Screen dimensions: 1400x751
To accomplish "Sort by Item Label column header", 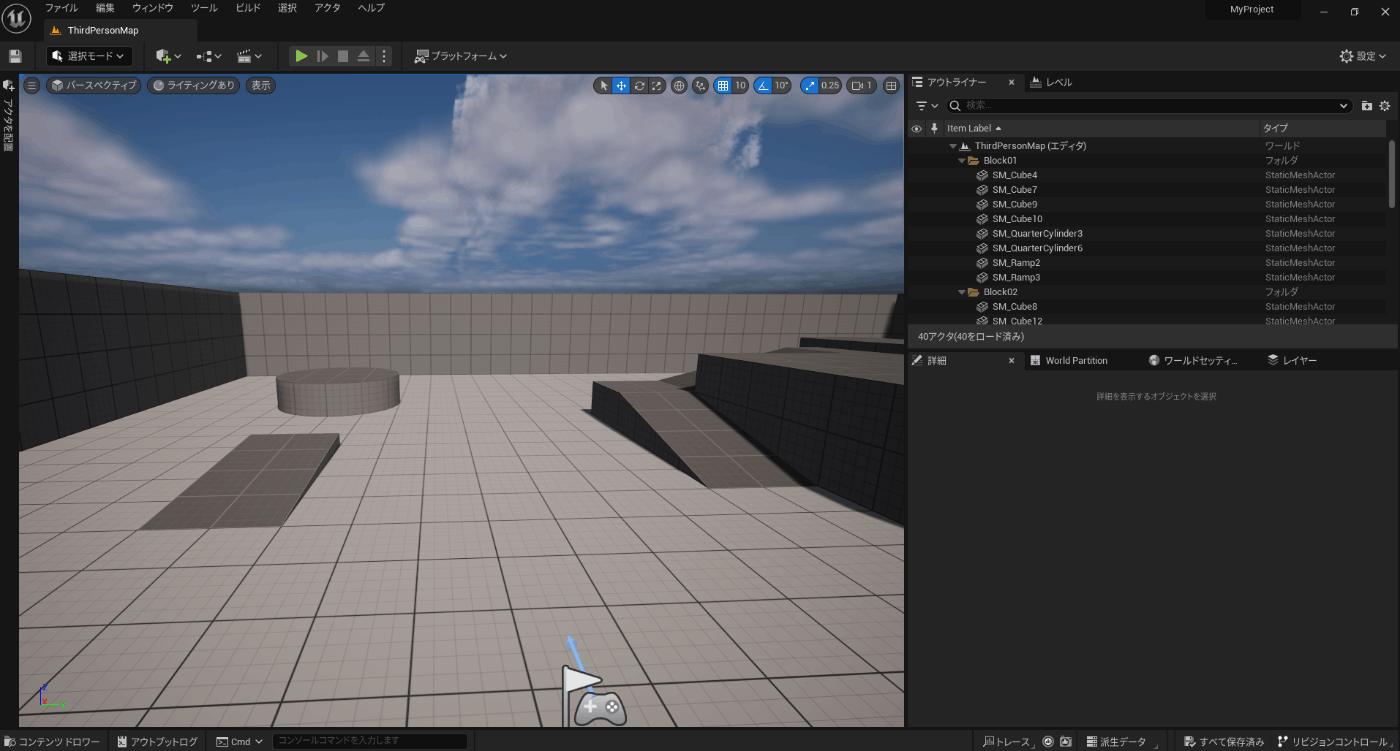I will 1101,128.
